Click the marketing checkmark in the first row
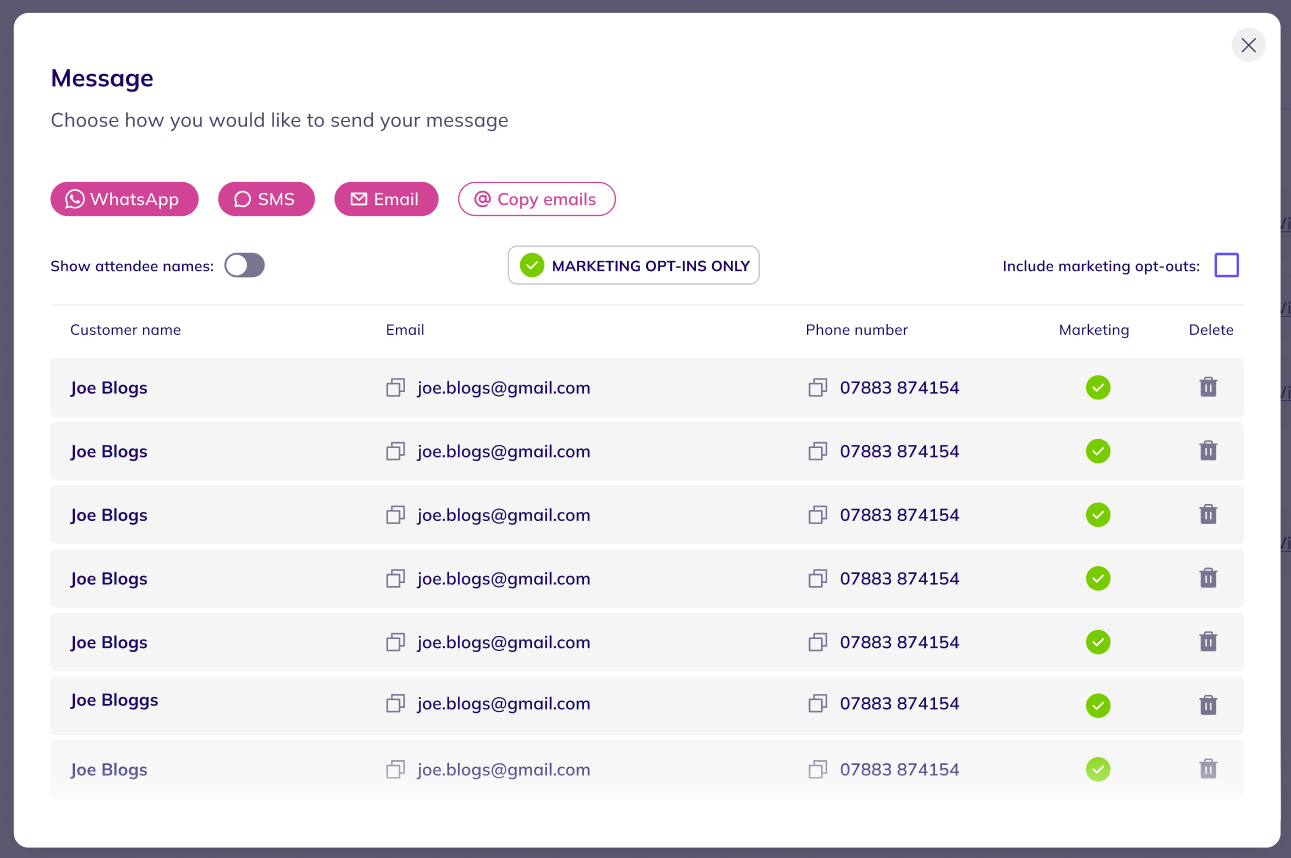 click(1098, 387)
